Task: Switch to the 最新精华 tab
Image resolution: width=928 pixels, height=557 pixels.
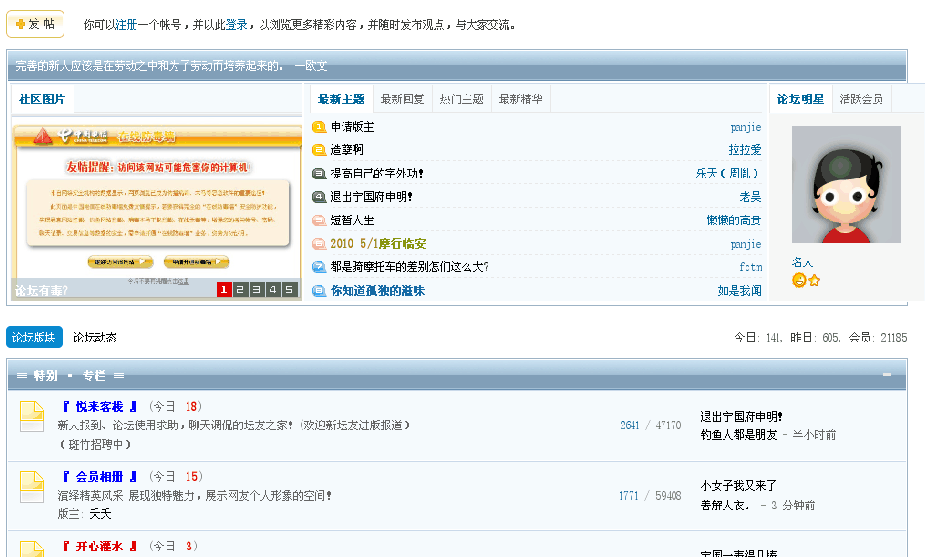Action: [521, 99]
